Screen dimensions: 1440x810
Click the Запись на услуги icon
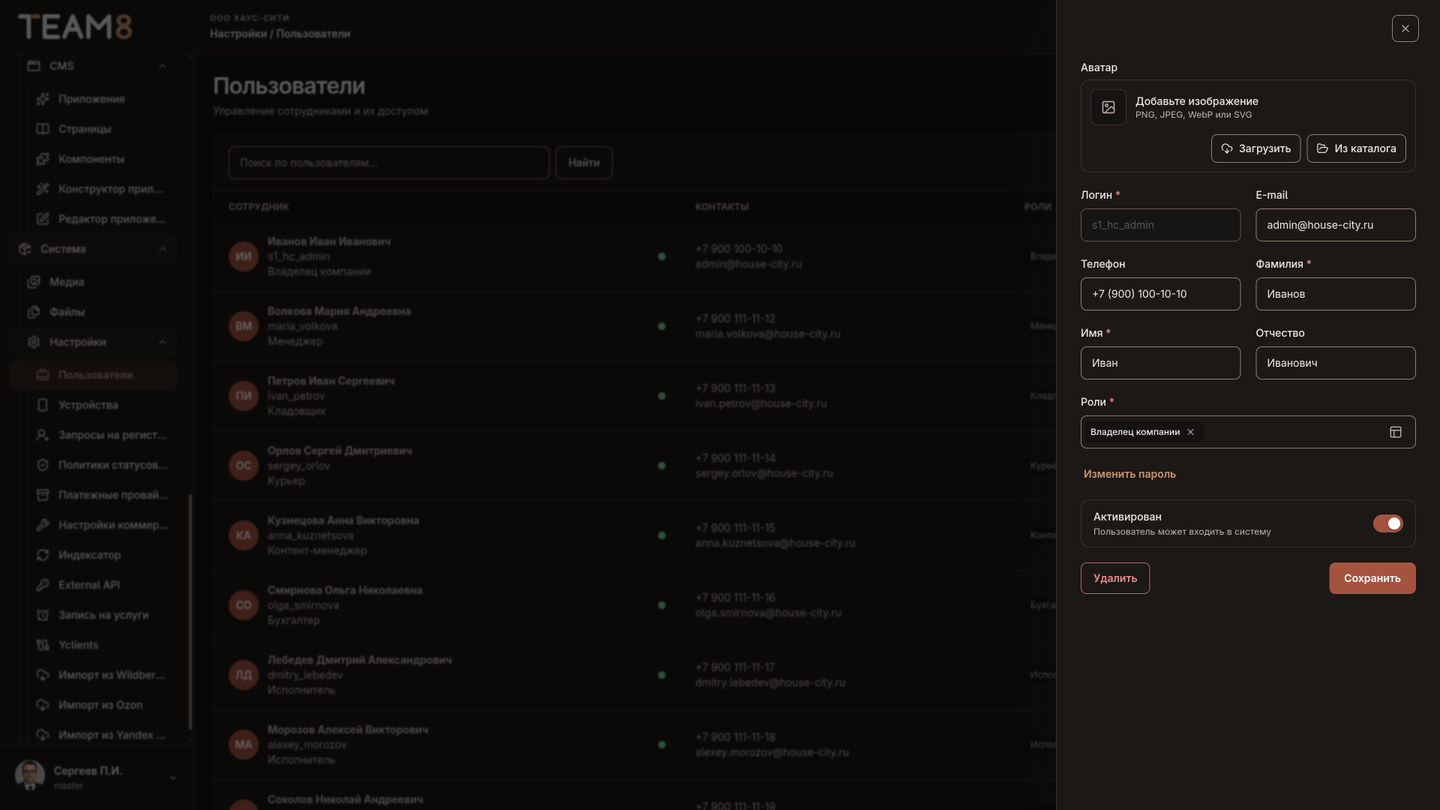pyautogui.click(x=42, y=615)
